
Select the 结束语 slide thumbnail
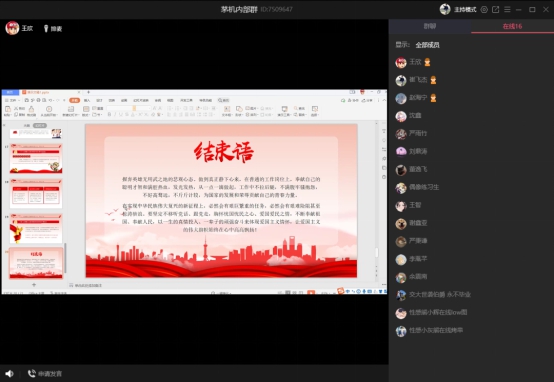pos(36,263)
